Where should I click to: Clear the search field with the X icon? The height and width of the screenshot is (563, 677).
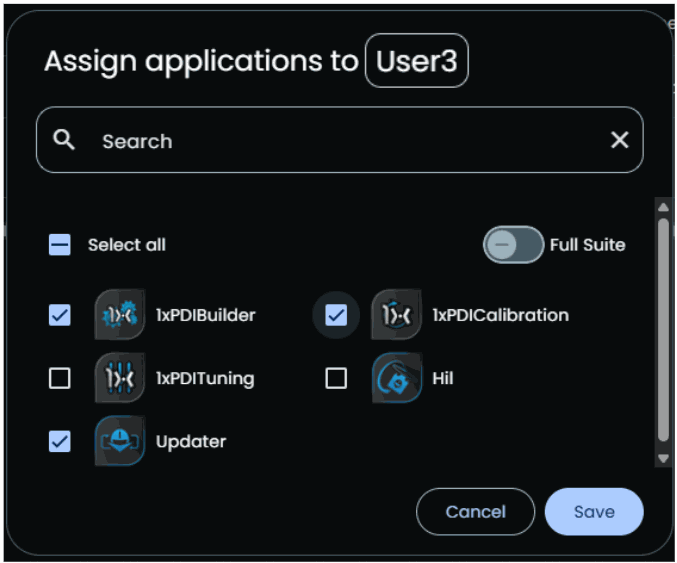click(x=620, y=140)
